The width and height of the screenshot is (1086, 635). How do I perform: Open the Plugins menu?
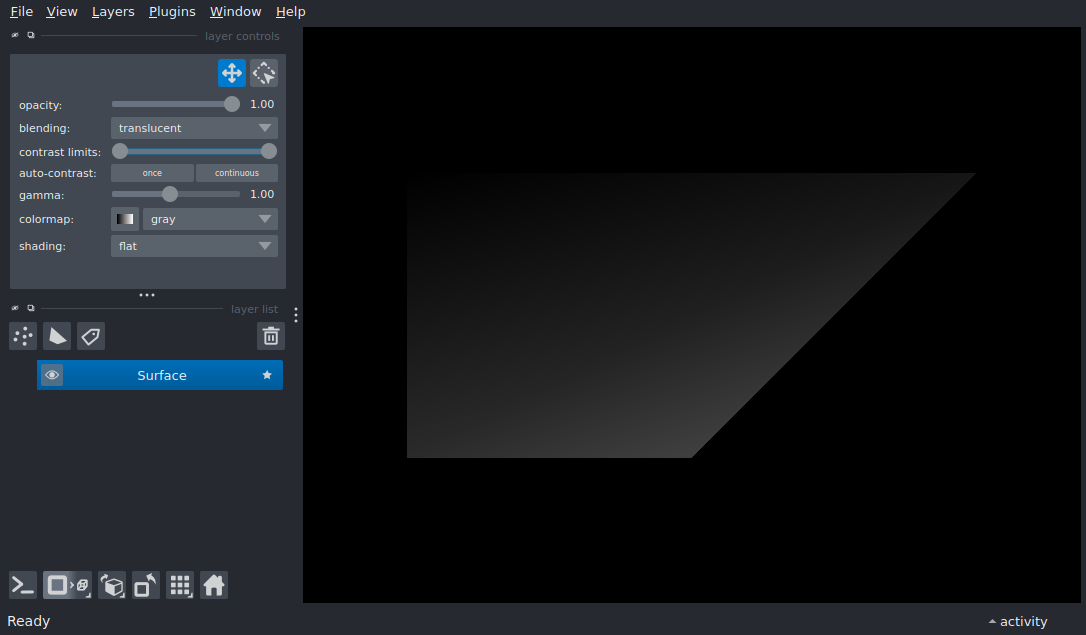172,12
